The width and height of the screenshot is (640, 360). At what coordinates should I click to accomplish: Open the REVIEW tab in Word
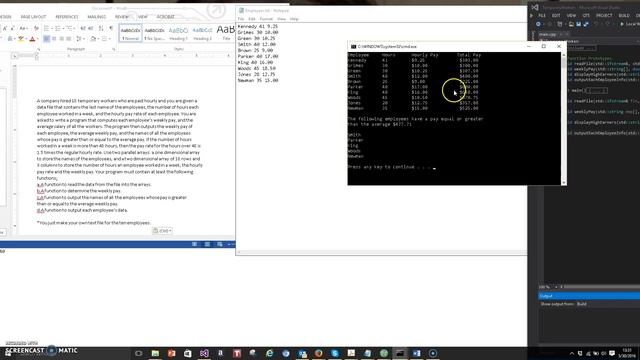coord(121,17)
